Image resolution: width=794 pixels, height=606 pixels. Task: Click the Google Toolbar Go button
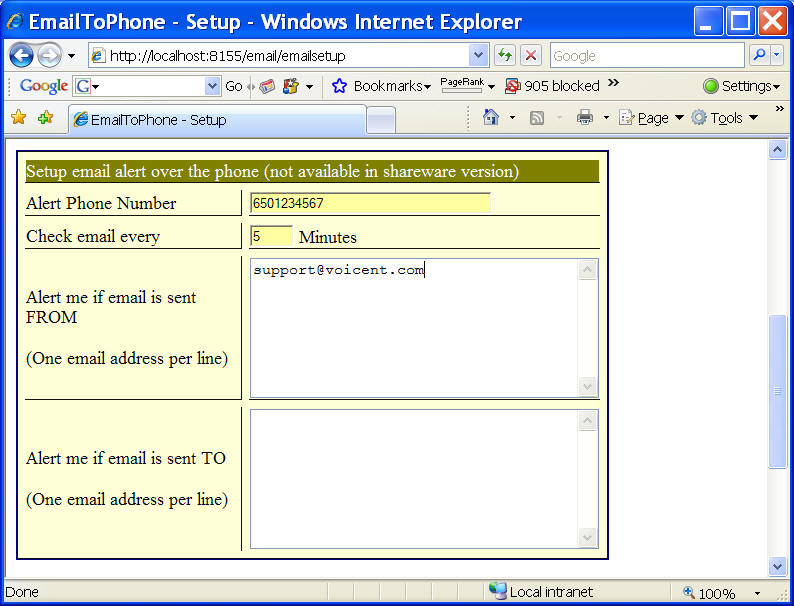(x=233, y=86)
